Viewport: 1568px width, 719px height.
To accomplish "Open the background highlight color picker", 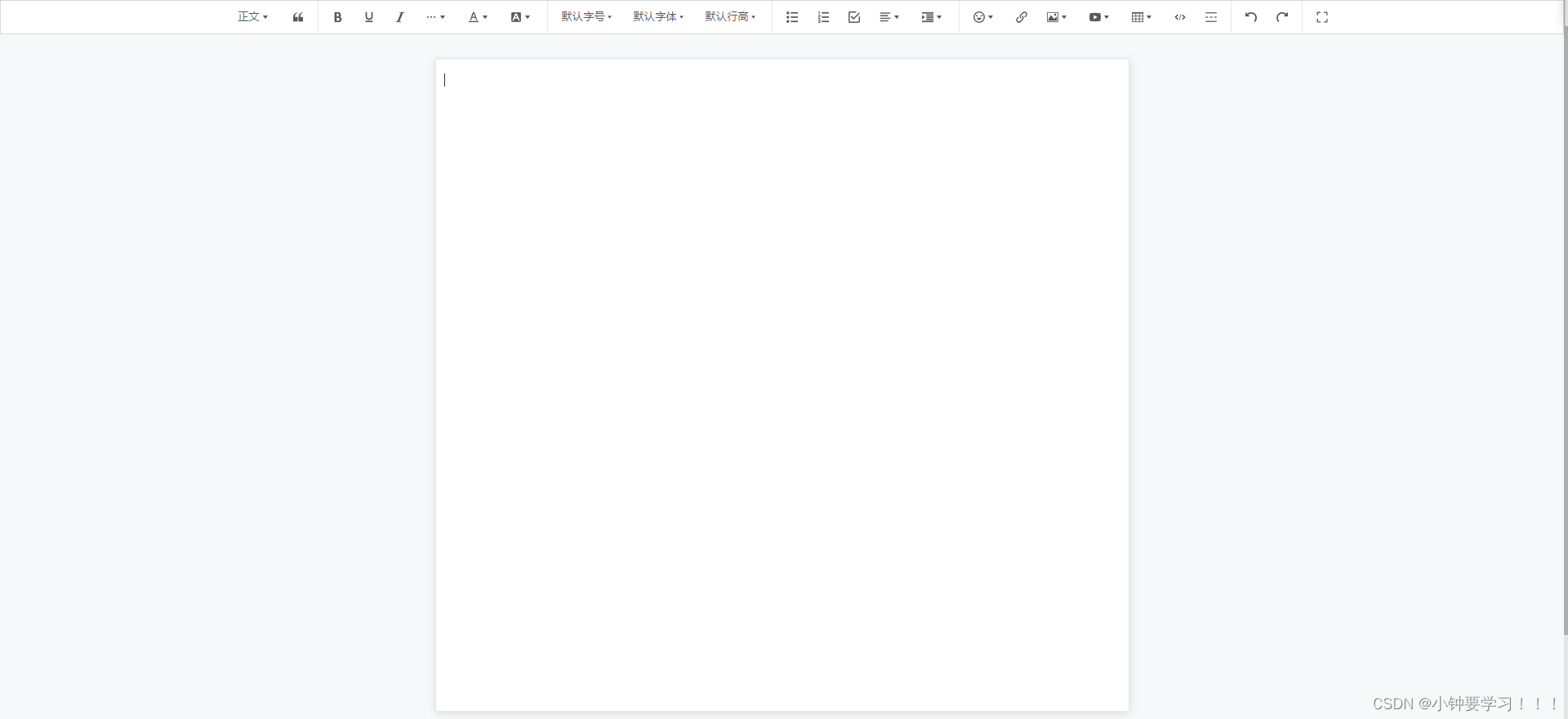I will pos(520,17).
